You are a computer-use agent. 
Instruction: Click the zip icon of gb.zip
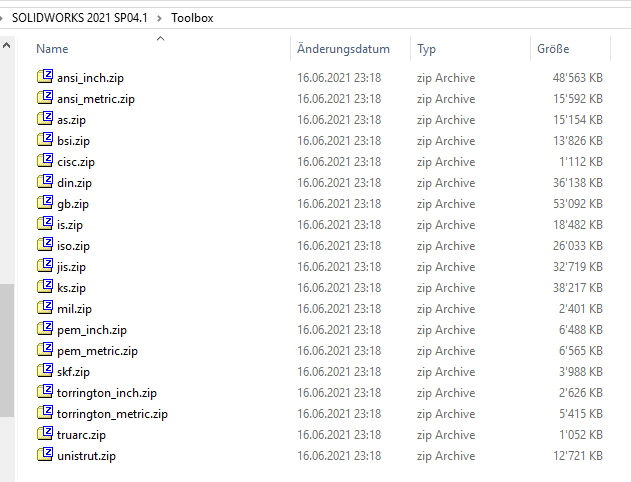pyautogui.click(x=45, y=202)
